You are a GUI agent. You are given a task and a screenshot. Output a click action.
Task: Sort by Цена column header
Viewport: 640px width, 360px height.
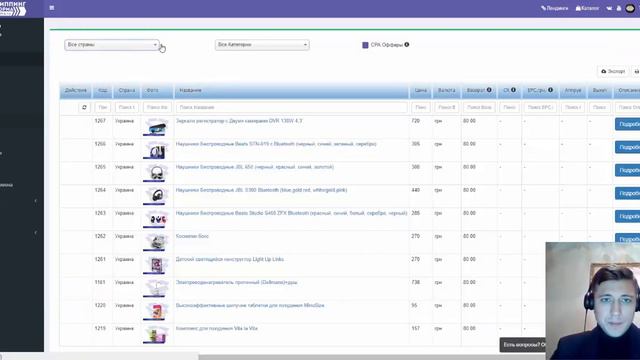421,90
